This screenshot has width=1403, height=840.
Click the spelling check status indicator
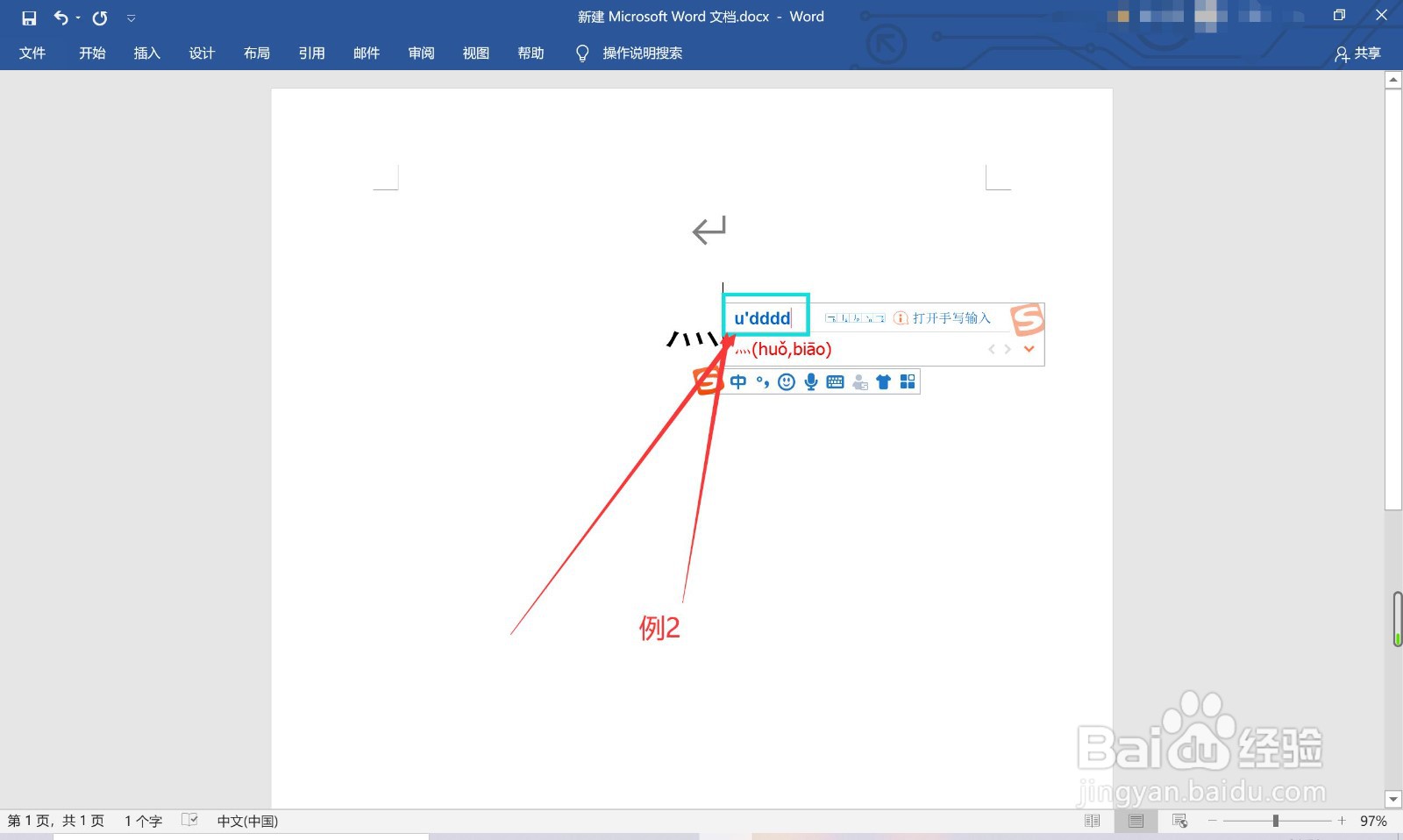pyautogui.click(x=190, y=820)
